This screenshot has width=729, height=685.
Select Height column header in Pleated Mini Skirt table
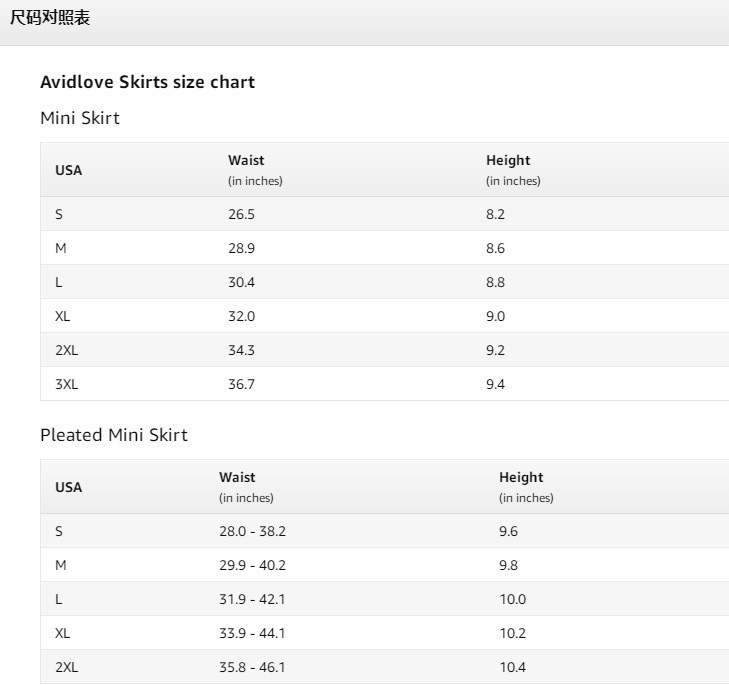click(521, 477)
